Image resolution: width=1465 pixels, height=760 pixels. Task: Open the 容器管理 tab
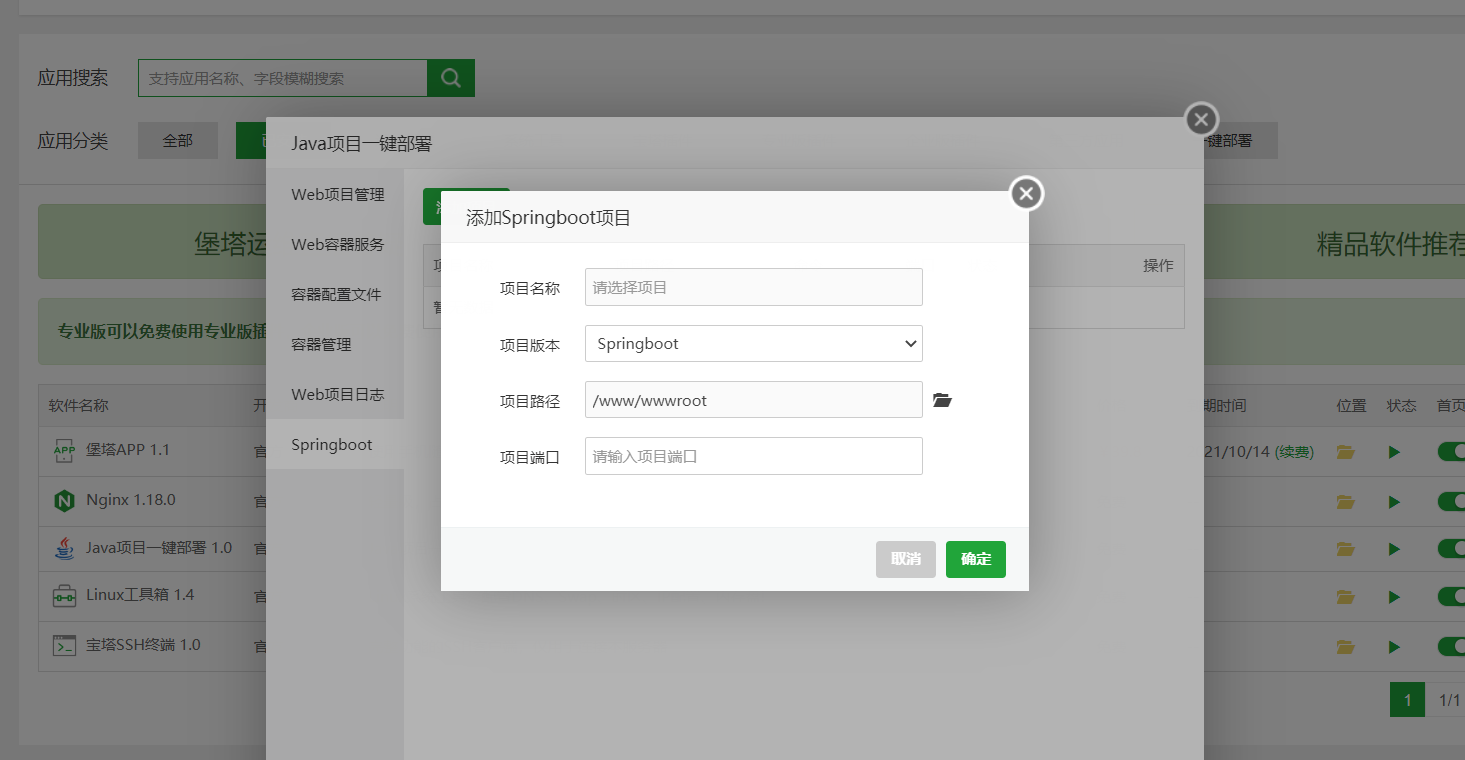pos(335,344)
